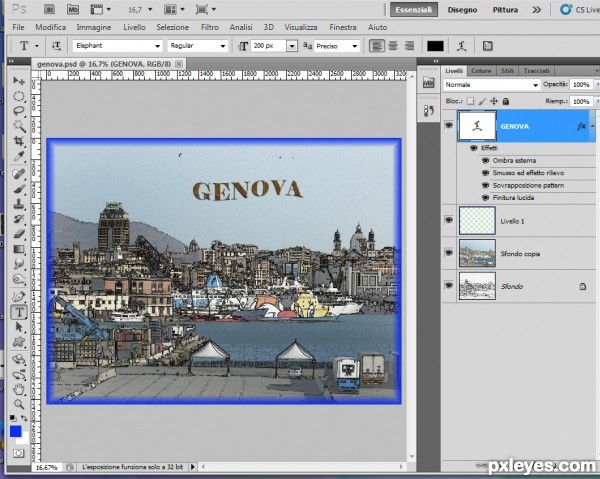Hide the Livello 1 layer
Image resolution: width=600 pixels, height=479 pixels.
tap(448, 220)
